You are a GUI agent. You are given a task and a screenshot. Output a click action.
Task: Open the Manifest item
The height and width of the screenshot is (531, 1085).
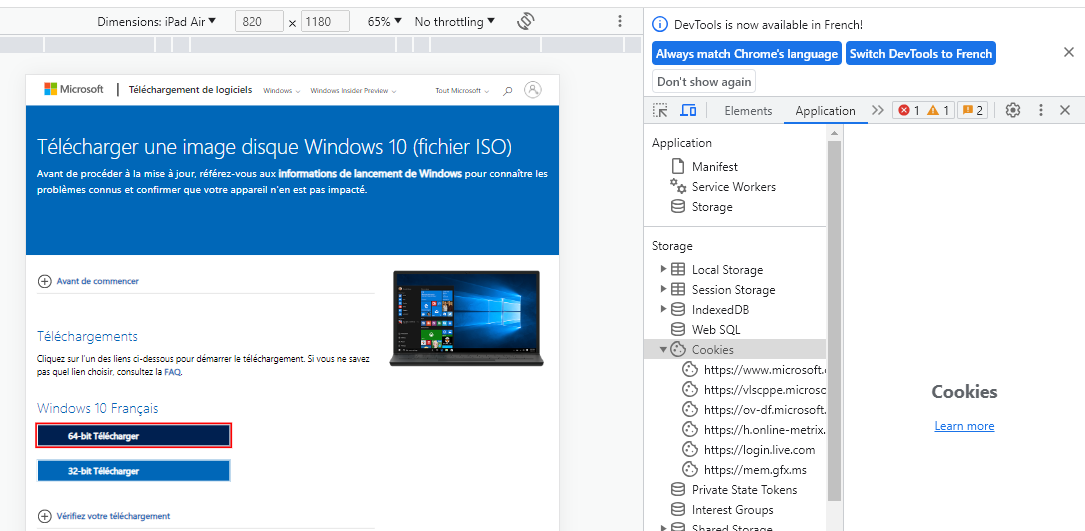click(x=715, y=167)
